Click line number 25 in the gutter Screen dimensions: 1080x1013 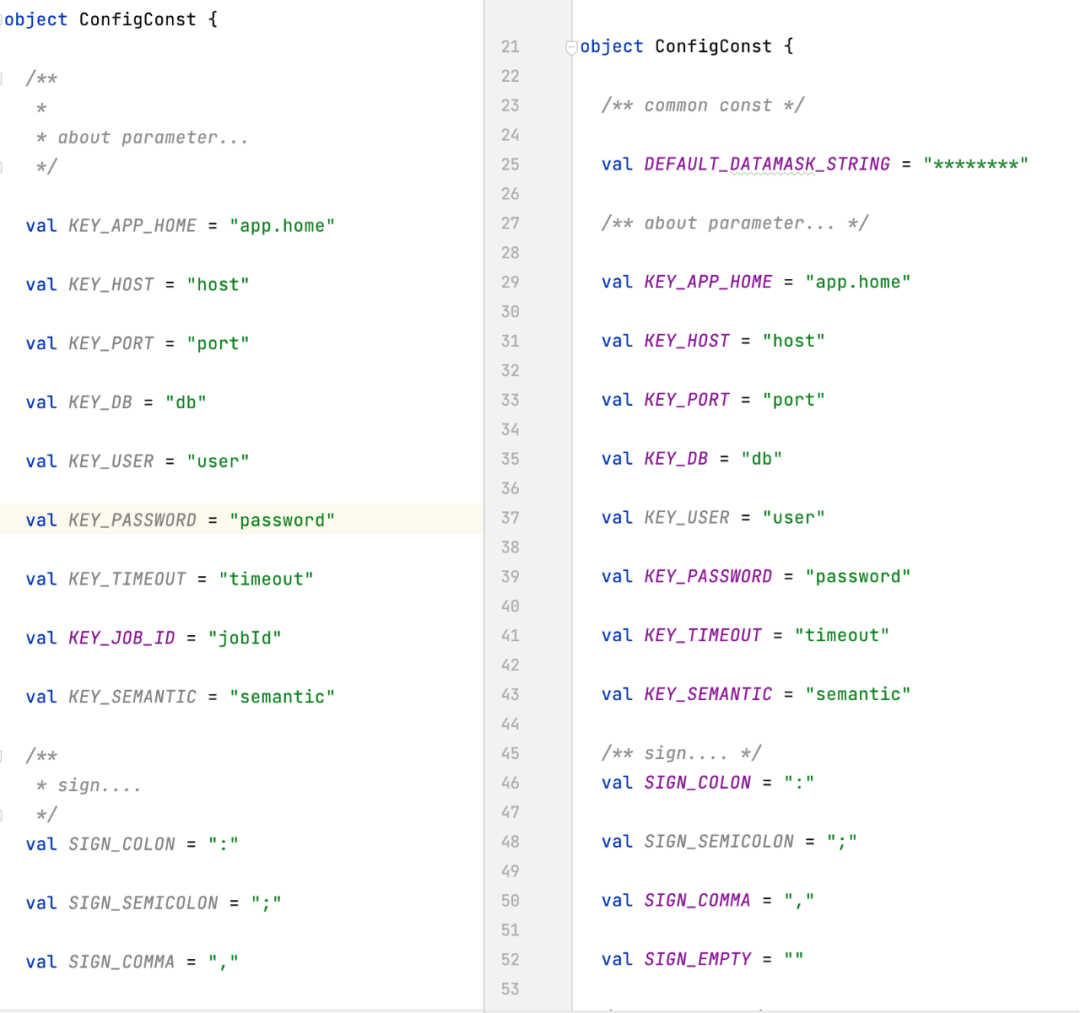tap(510, 164)
